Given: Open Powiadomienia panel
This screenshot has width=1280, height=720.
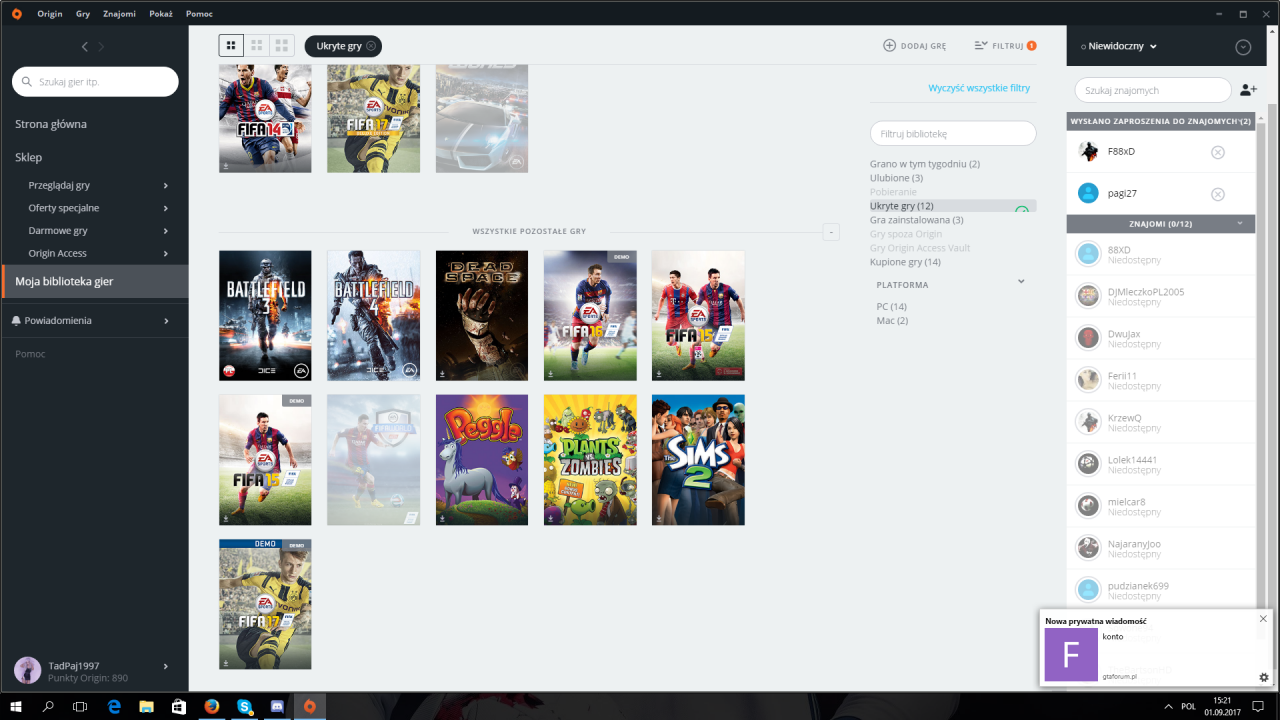Looking at the screenshot, I should point(94,320).
